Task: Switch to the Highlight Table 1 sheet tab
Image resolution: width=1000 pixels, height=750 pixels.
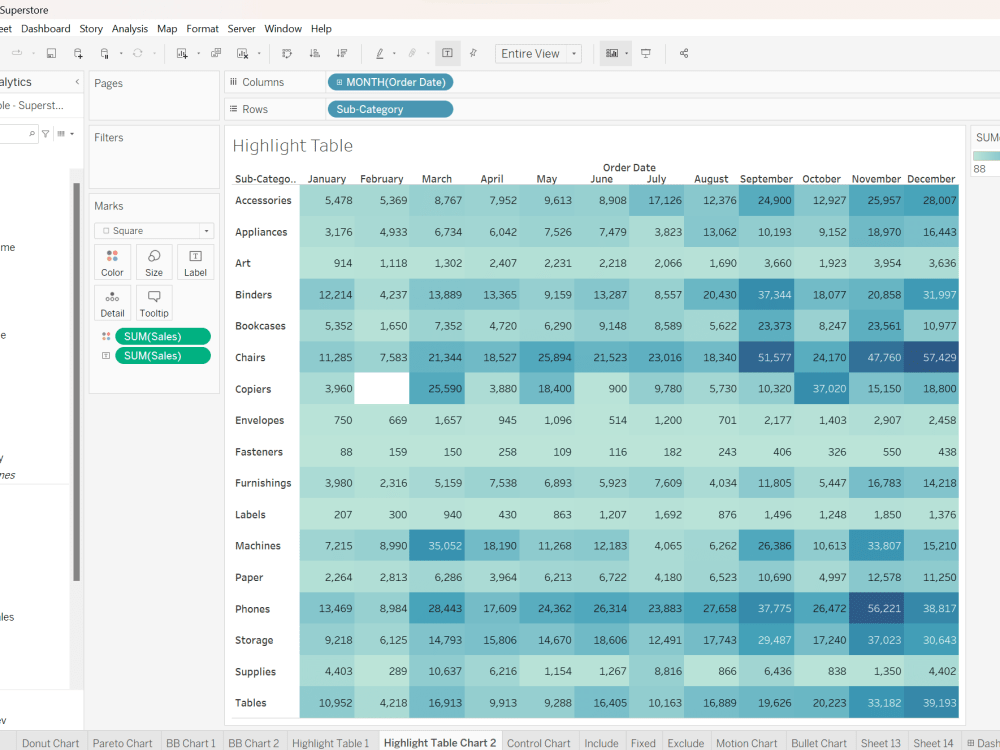Action: [x=331, y=743]
